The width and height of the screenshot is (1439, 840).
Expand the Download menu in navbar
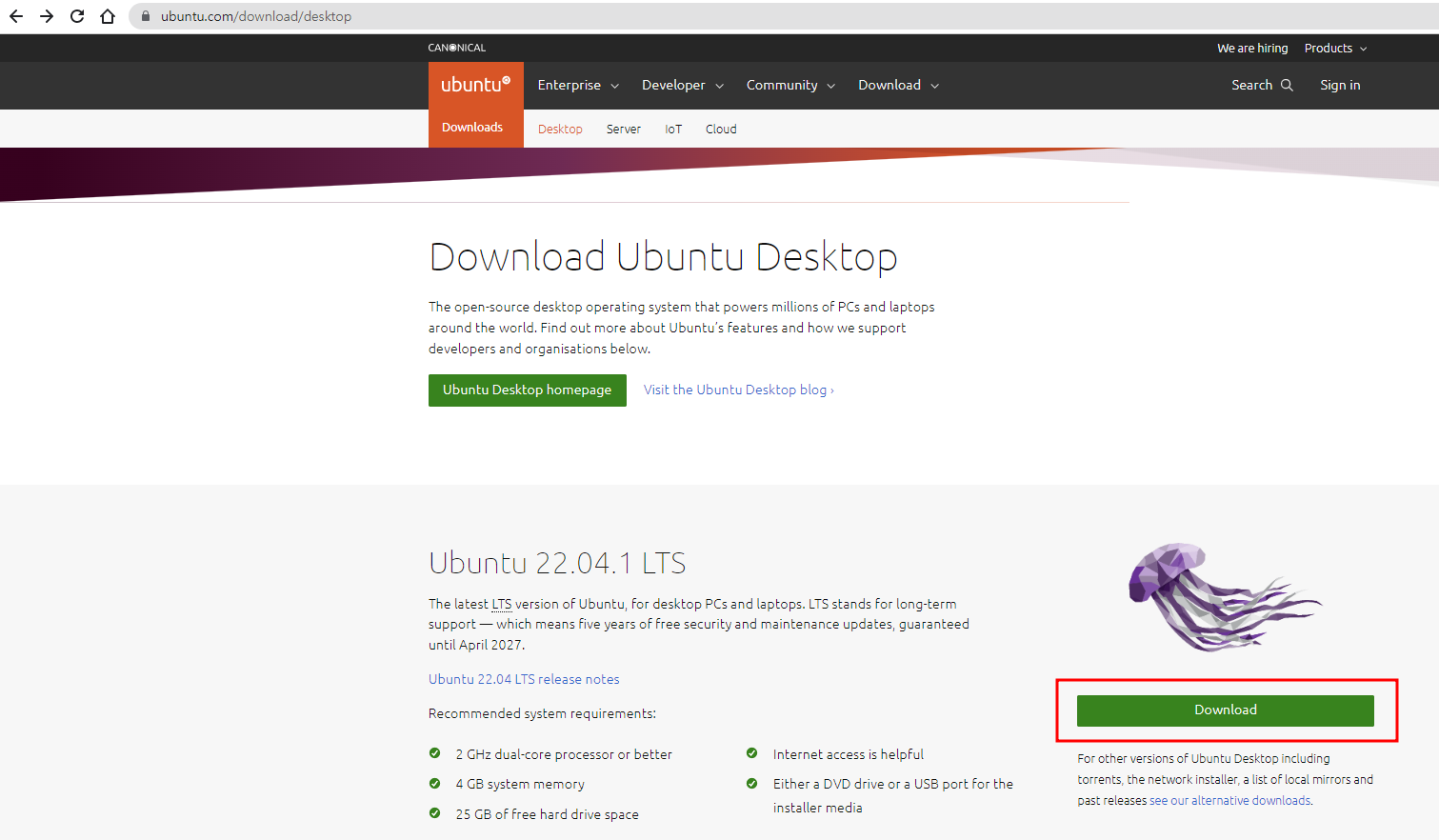tap(898, 85)
